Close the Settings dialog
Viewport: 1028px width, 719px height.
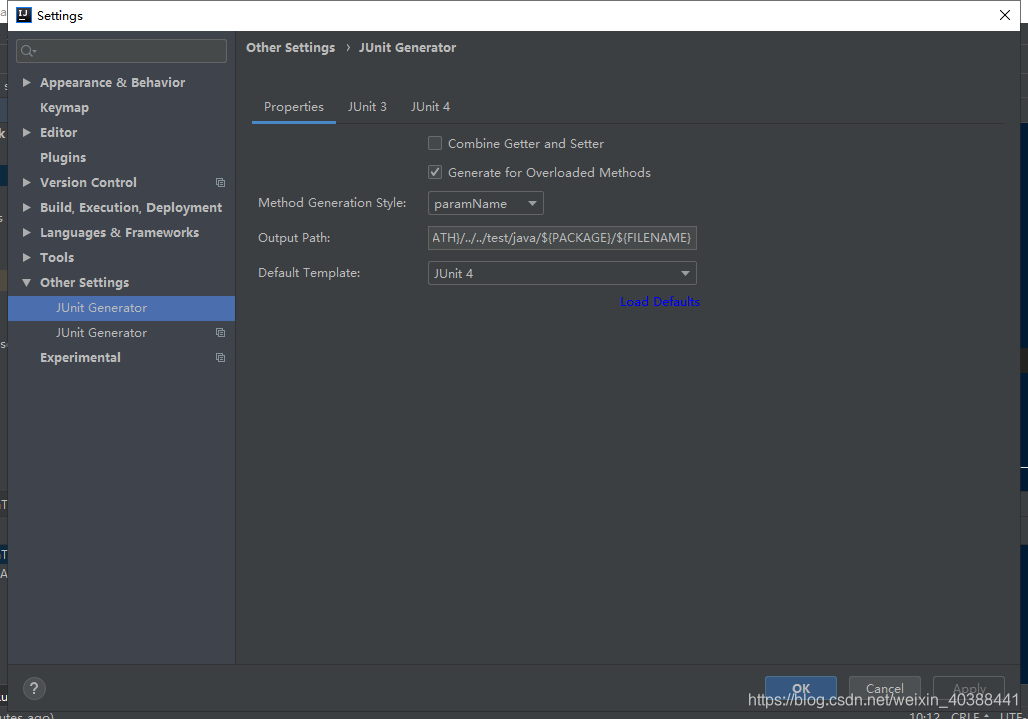[x=1004, y=15]
